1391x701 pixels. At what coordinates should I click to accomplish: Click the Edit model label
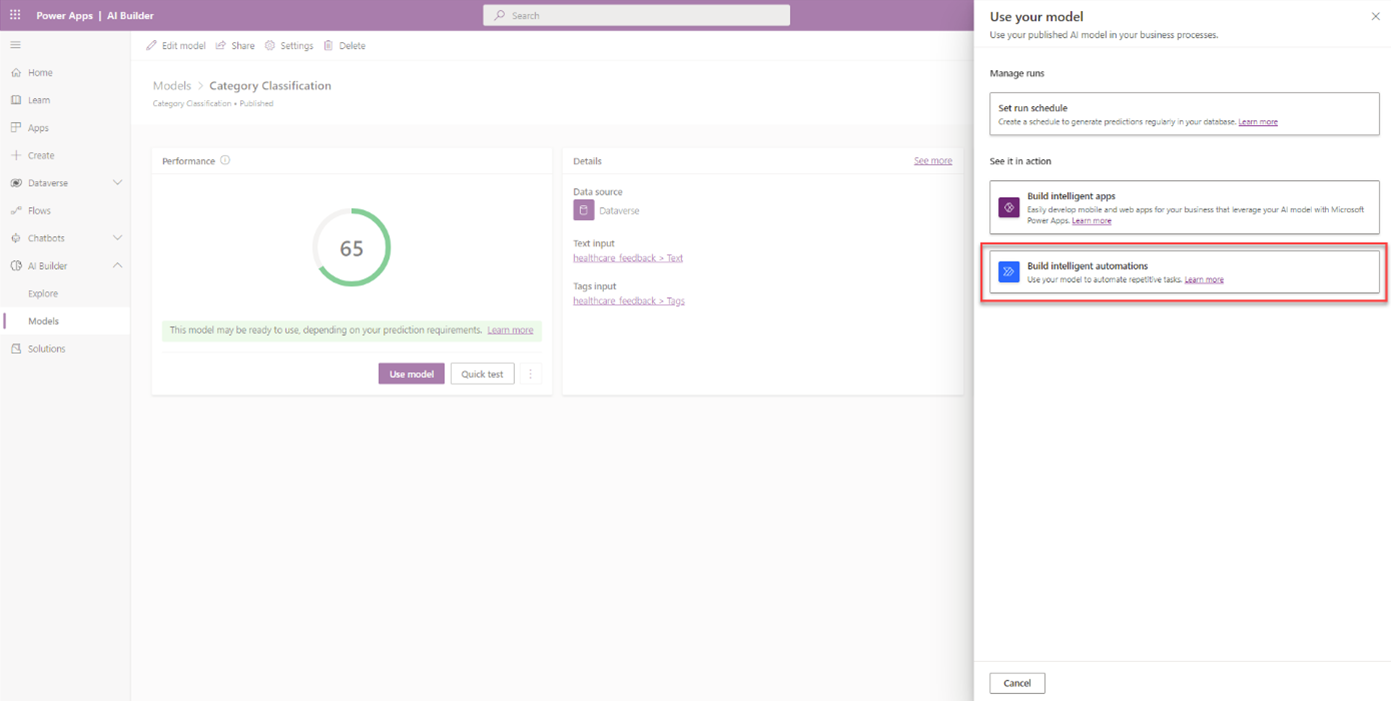click(184, 46)
